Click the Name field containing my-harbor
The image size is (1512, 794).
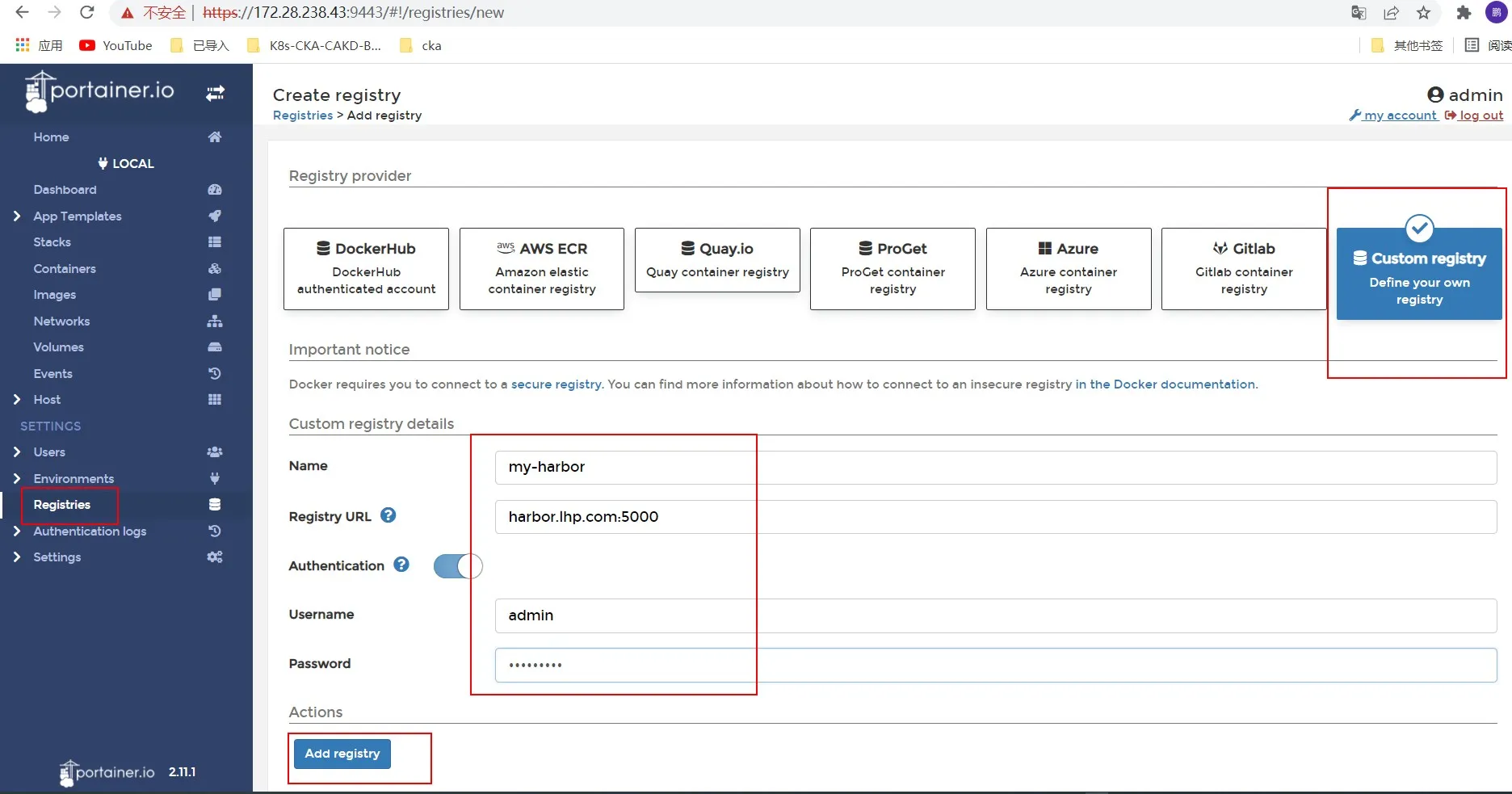point(996,467)
